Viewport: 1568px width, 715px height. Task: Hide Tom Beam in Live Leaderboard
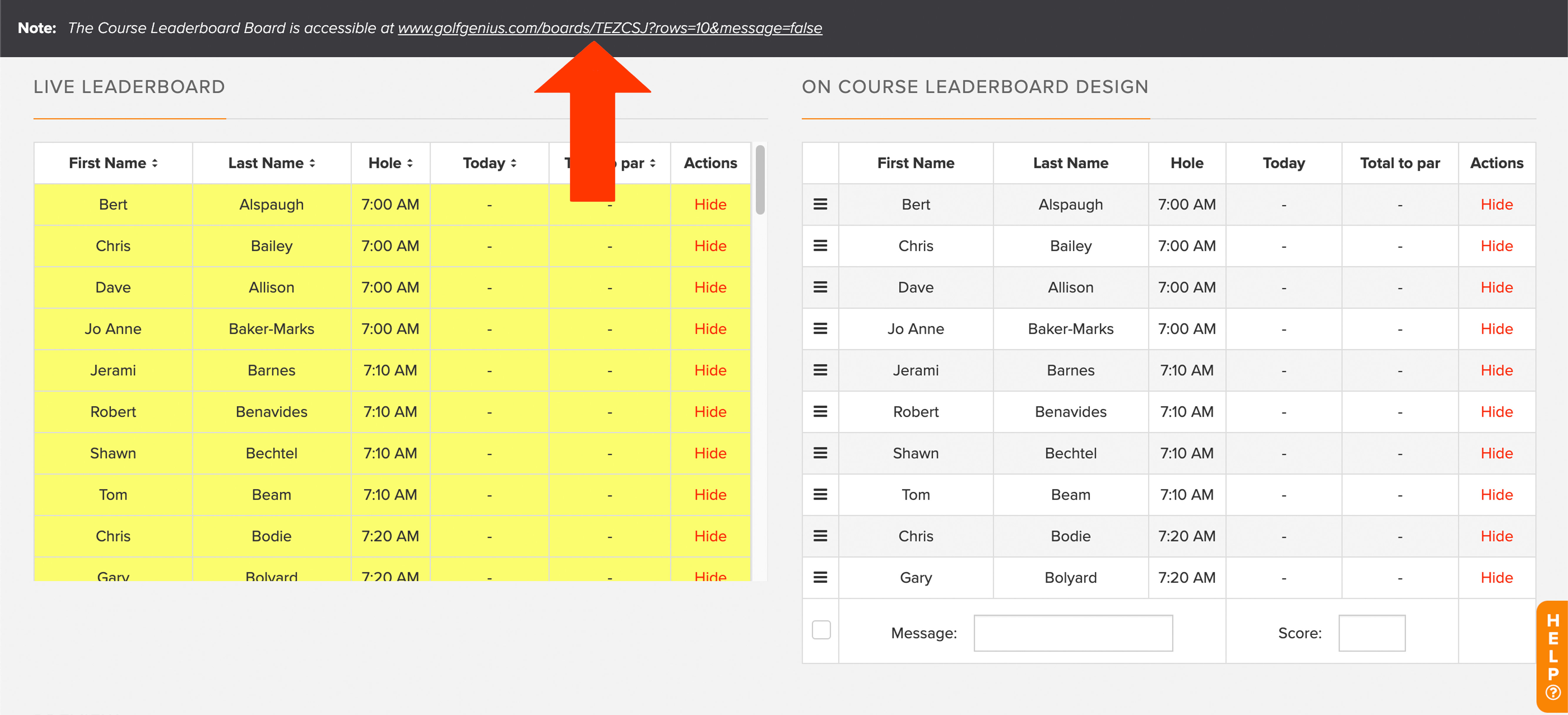coord(710,494)
